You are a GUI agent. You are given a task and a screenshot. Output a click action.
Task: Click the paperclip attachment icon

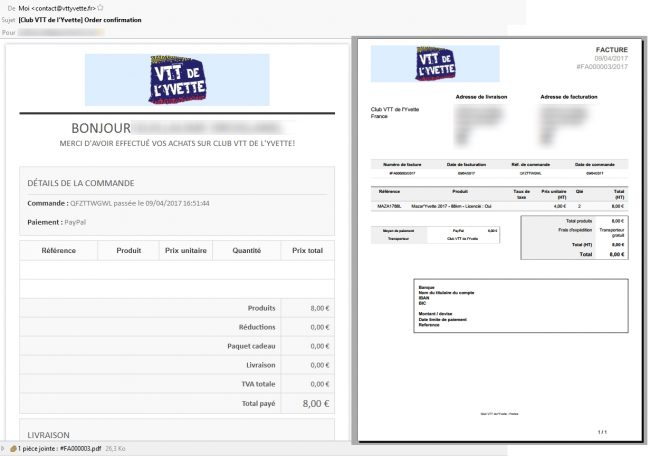[x=12, y=449]
